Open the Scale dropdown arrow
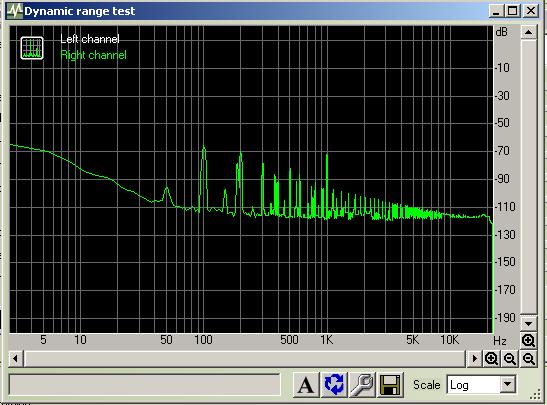 508,385
